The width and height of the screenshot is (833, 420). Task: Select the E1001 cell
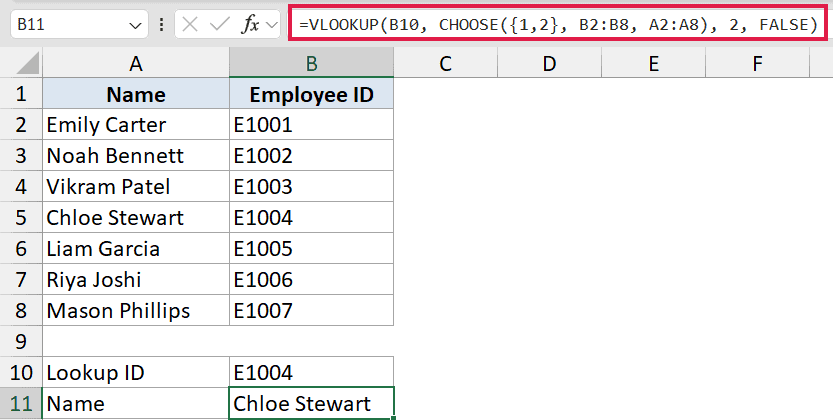pos(311,125)
